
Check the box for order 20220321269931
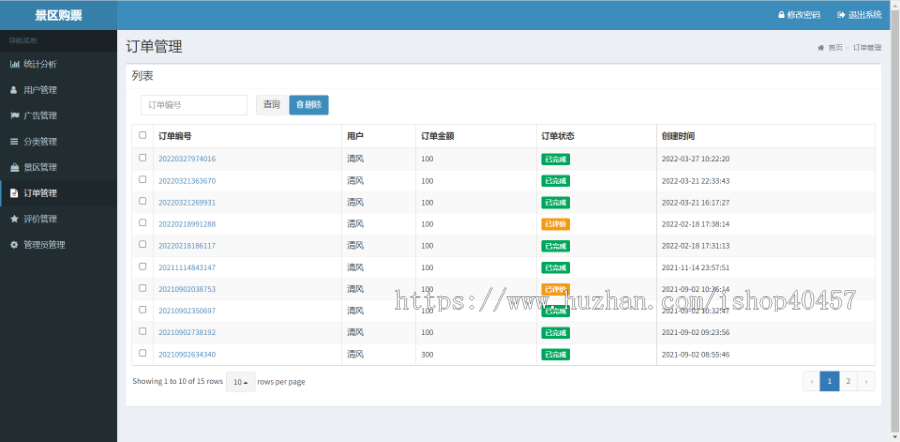pos(143,201)
